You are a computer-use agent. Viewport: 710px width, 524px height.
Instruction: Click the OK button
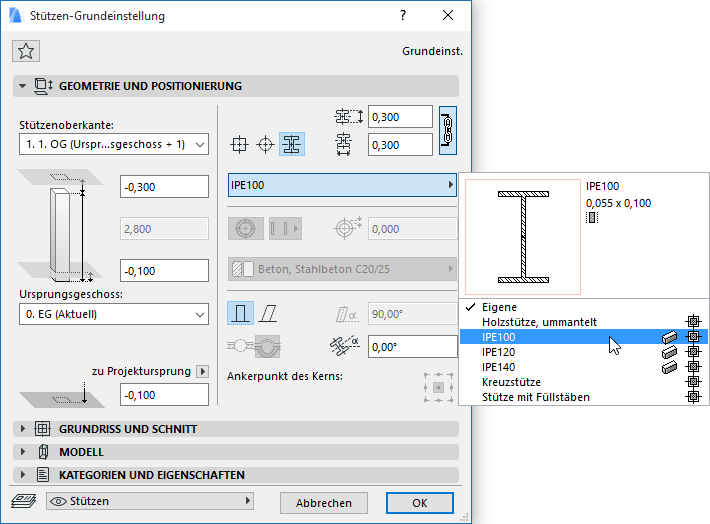click(x=420, y=503)
